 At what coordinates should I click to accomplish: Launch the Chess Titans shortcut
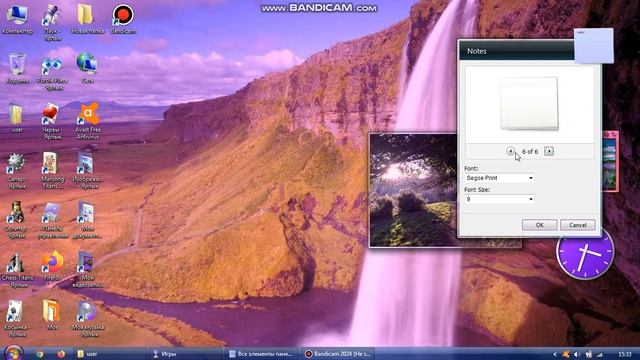click(x=17, y=270)
